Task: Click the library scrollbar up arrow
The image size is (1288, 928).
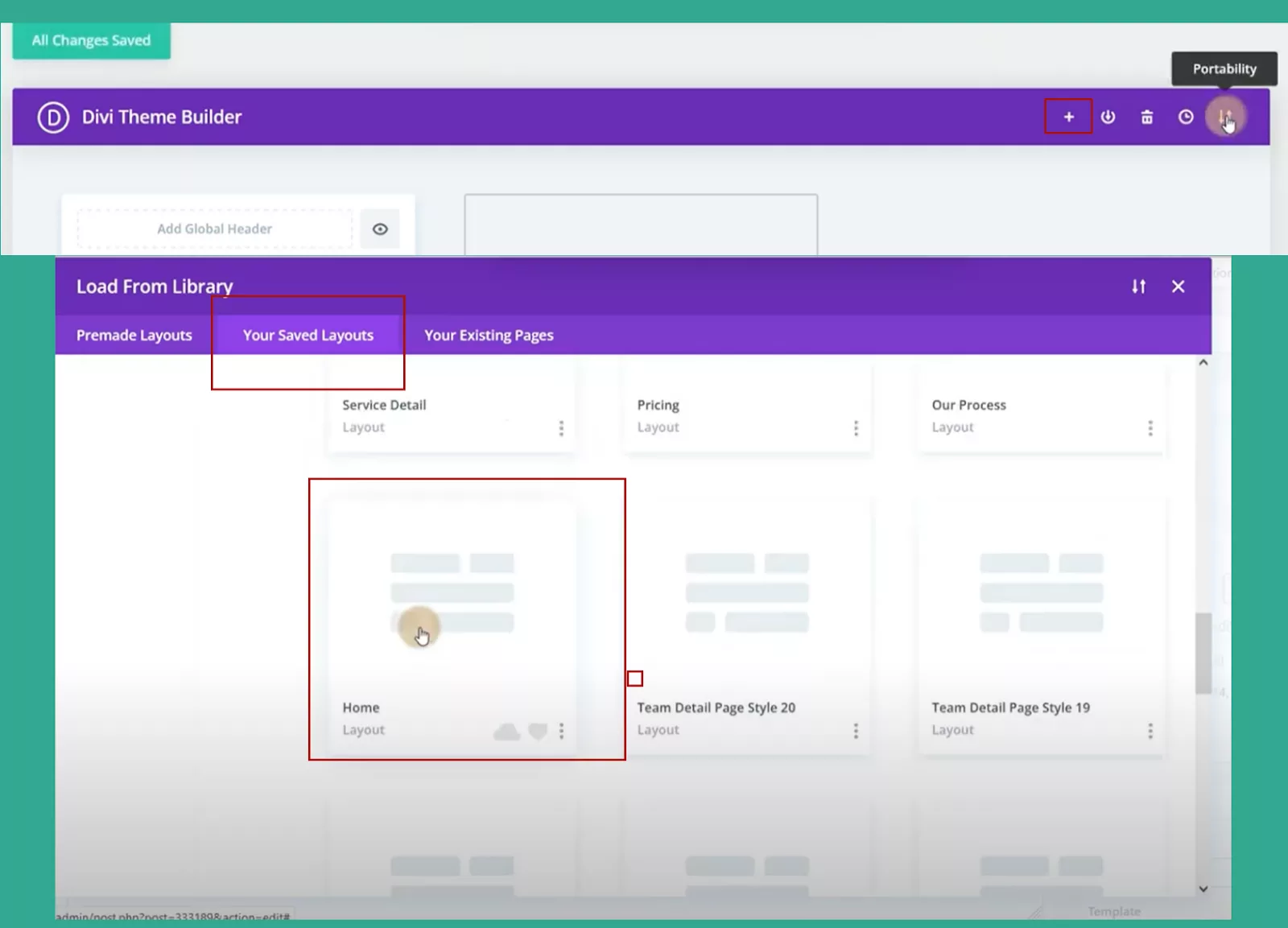Action: tap(1203, 363)
